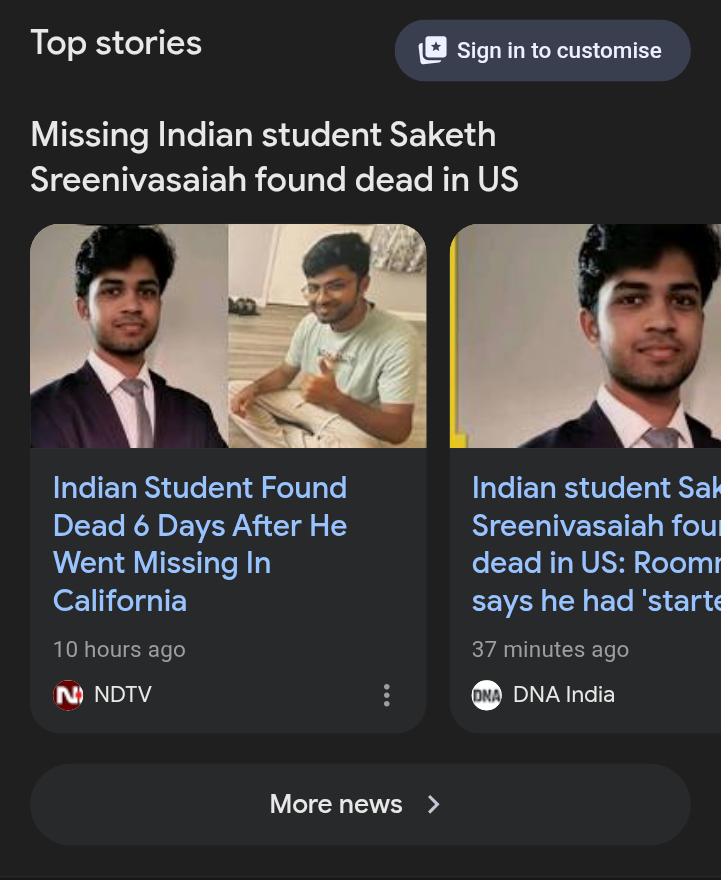
Task: Click the photo of man giving thumbs up
Action: coord(327,336)
